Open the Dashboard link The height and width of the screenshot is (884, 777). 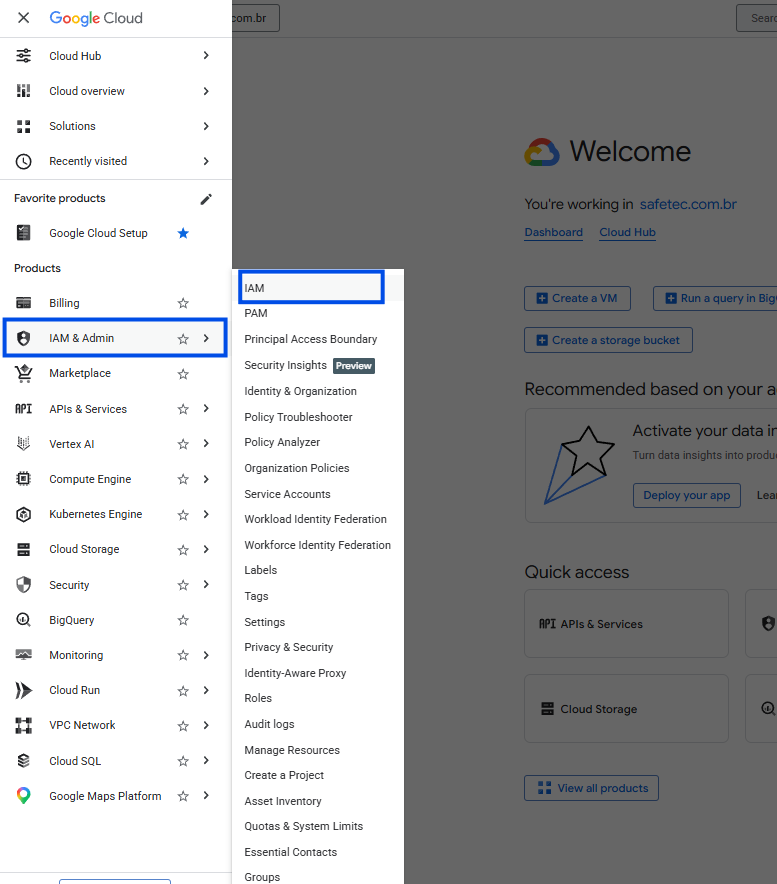(x=554, y=232)
